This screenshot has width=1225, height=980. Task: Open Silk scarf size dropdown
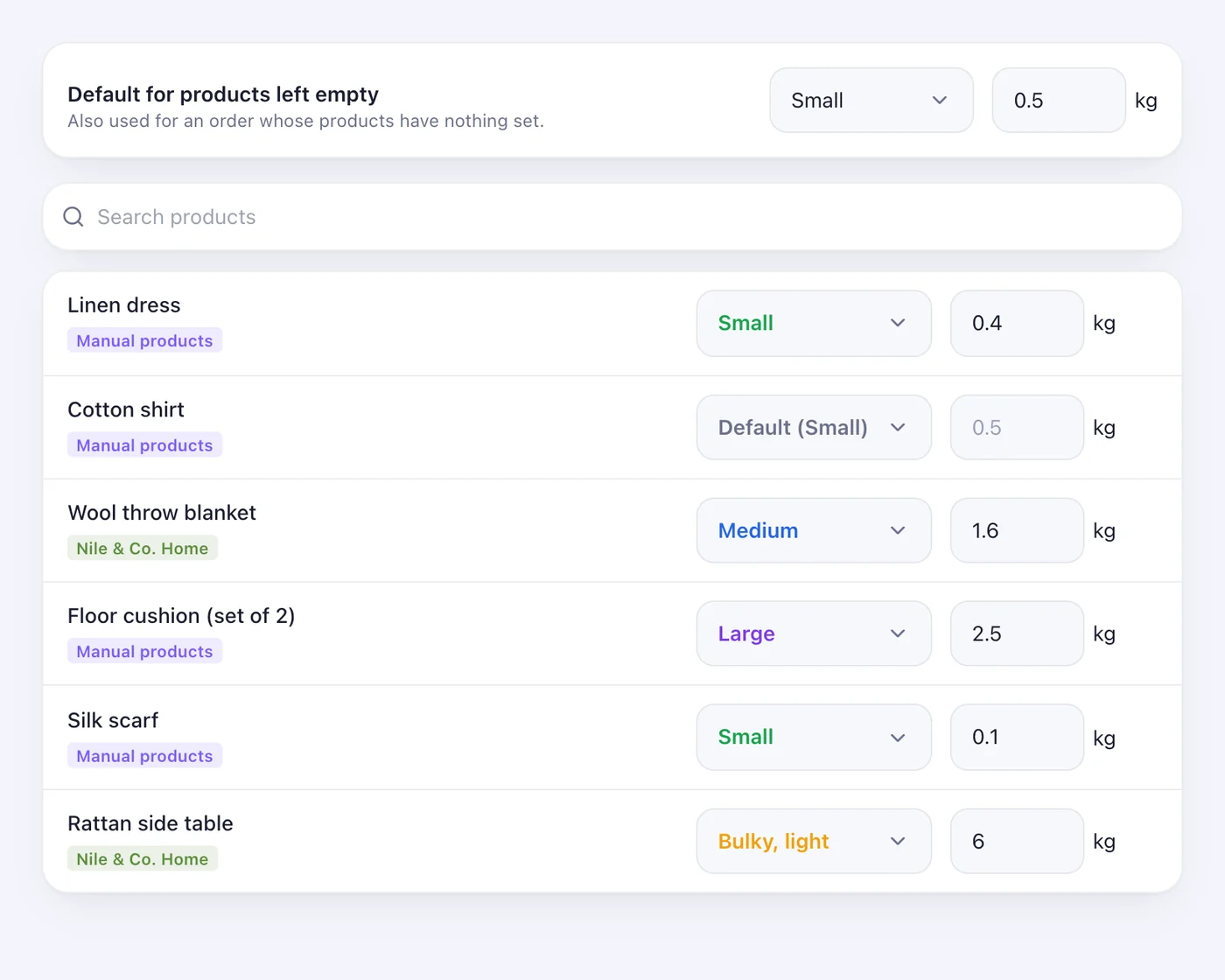814,737
